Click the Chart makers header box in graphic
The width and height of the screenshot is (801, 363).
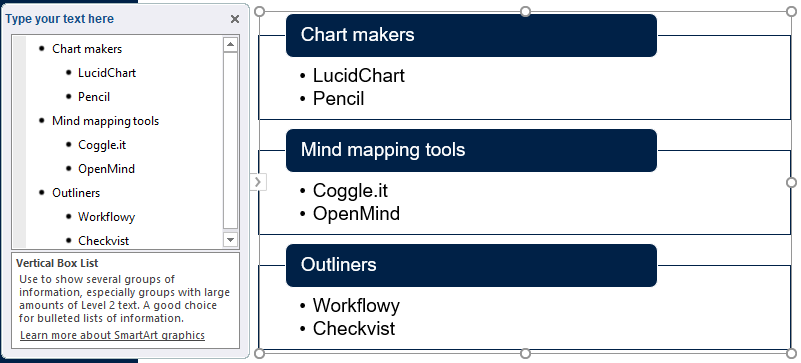click(471, 35)
